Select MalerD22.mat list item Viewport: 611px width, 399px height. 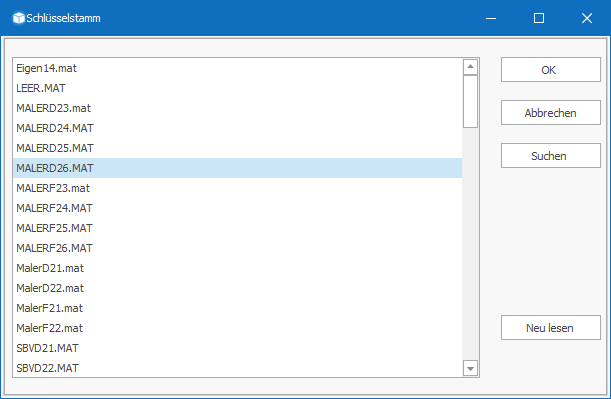click(238, 288)
